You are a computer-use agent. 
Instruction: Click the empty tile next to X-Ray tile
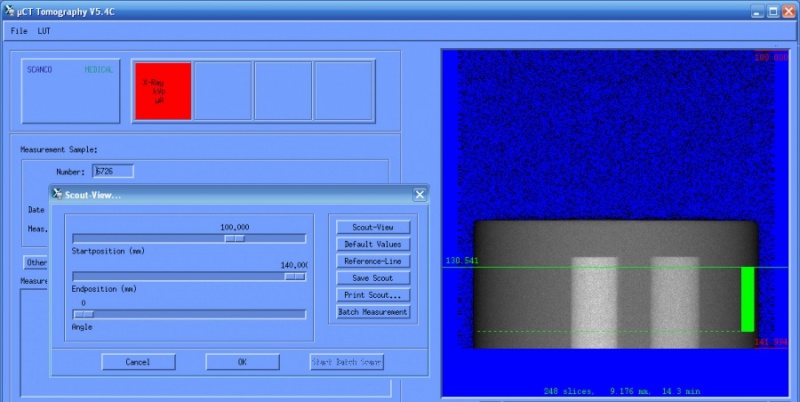[x=223, y=91]
